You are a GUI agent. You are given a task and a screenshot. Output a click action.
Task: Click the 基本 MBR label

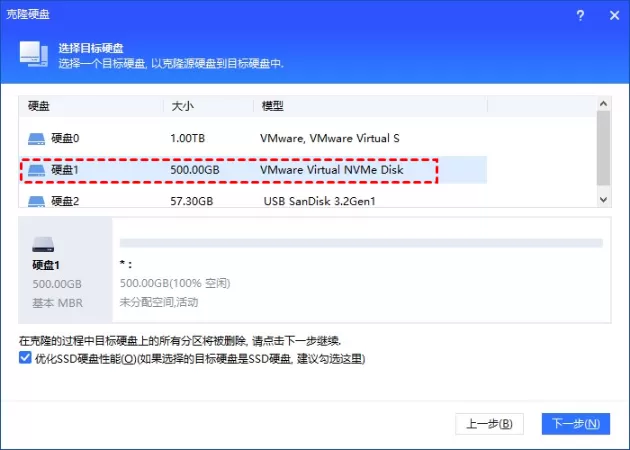point(57,303)
